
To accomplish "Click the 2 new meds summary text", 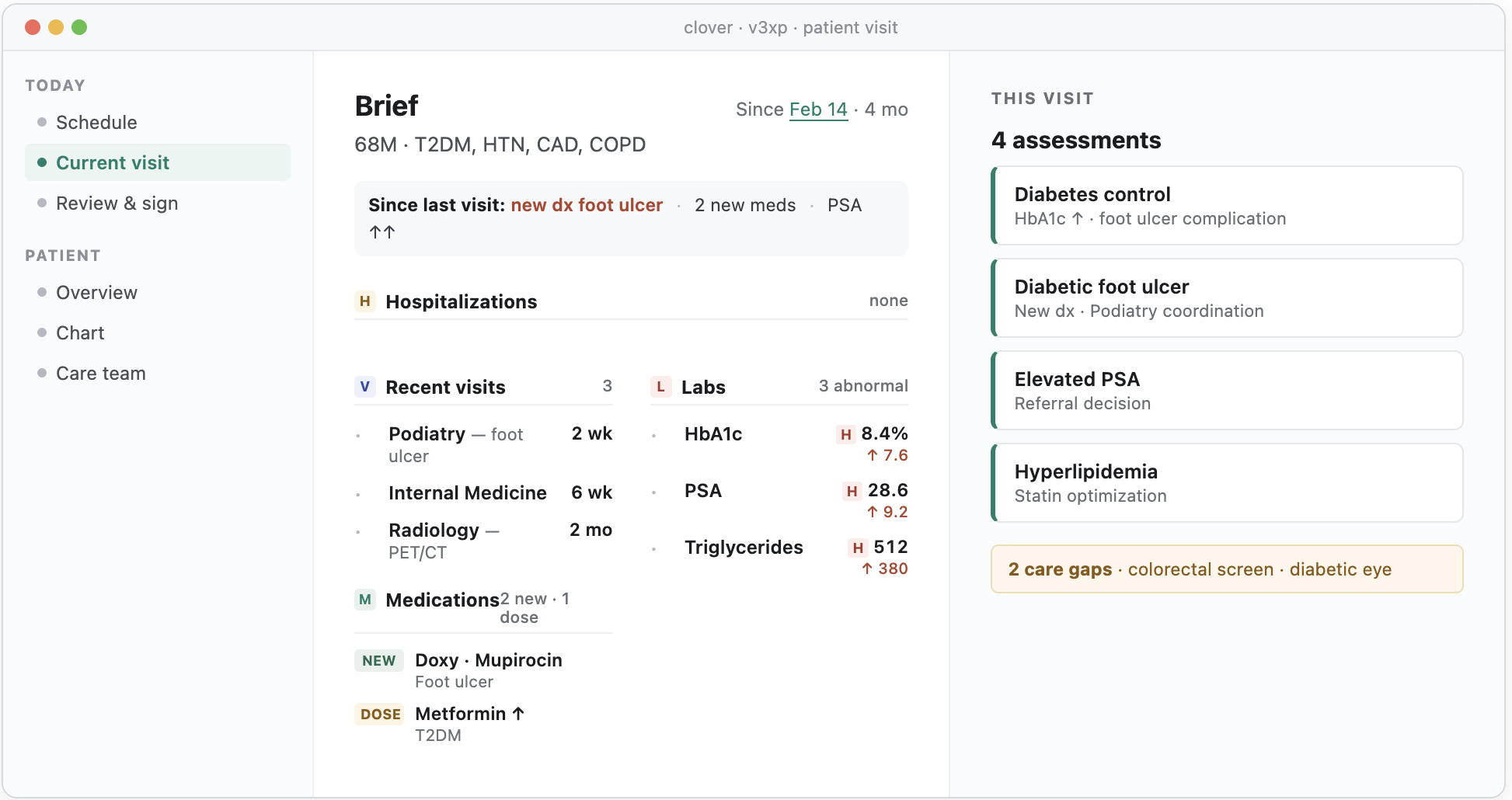I will click(745, 205).
